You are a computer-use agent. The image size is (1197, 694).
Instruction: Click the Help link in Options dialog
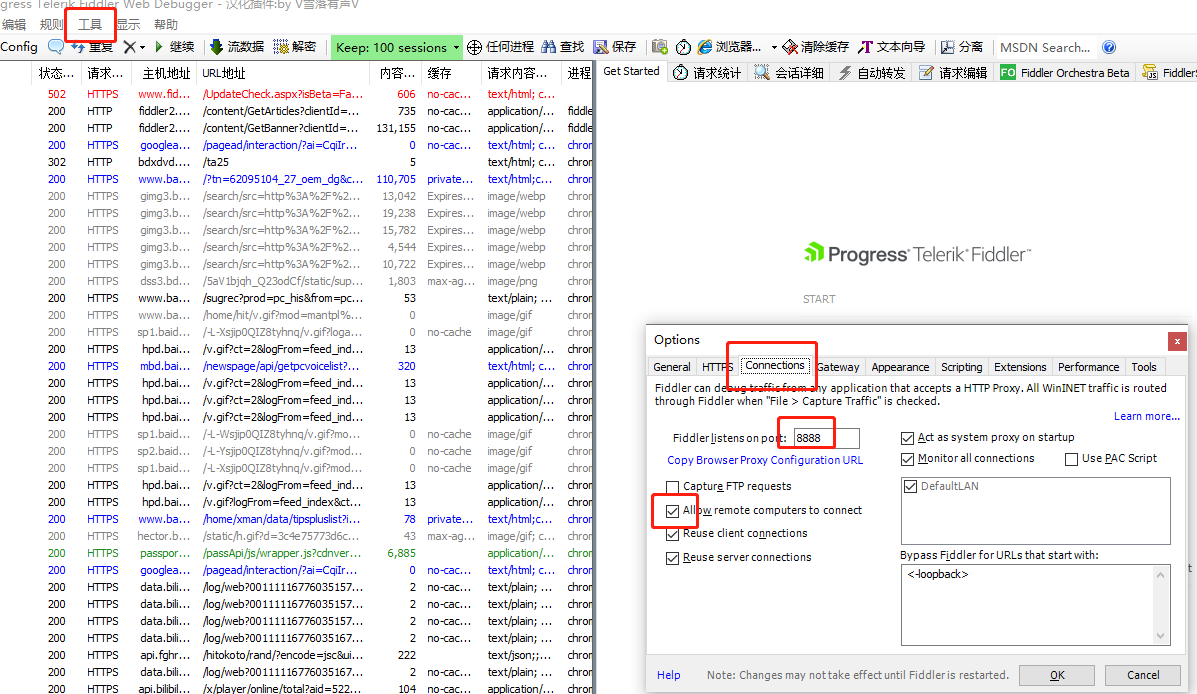(669, 675)
